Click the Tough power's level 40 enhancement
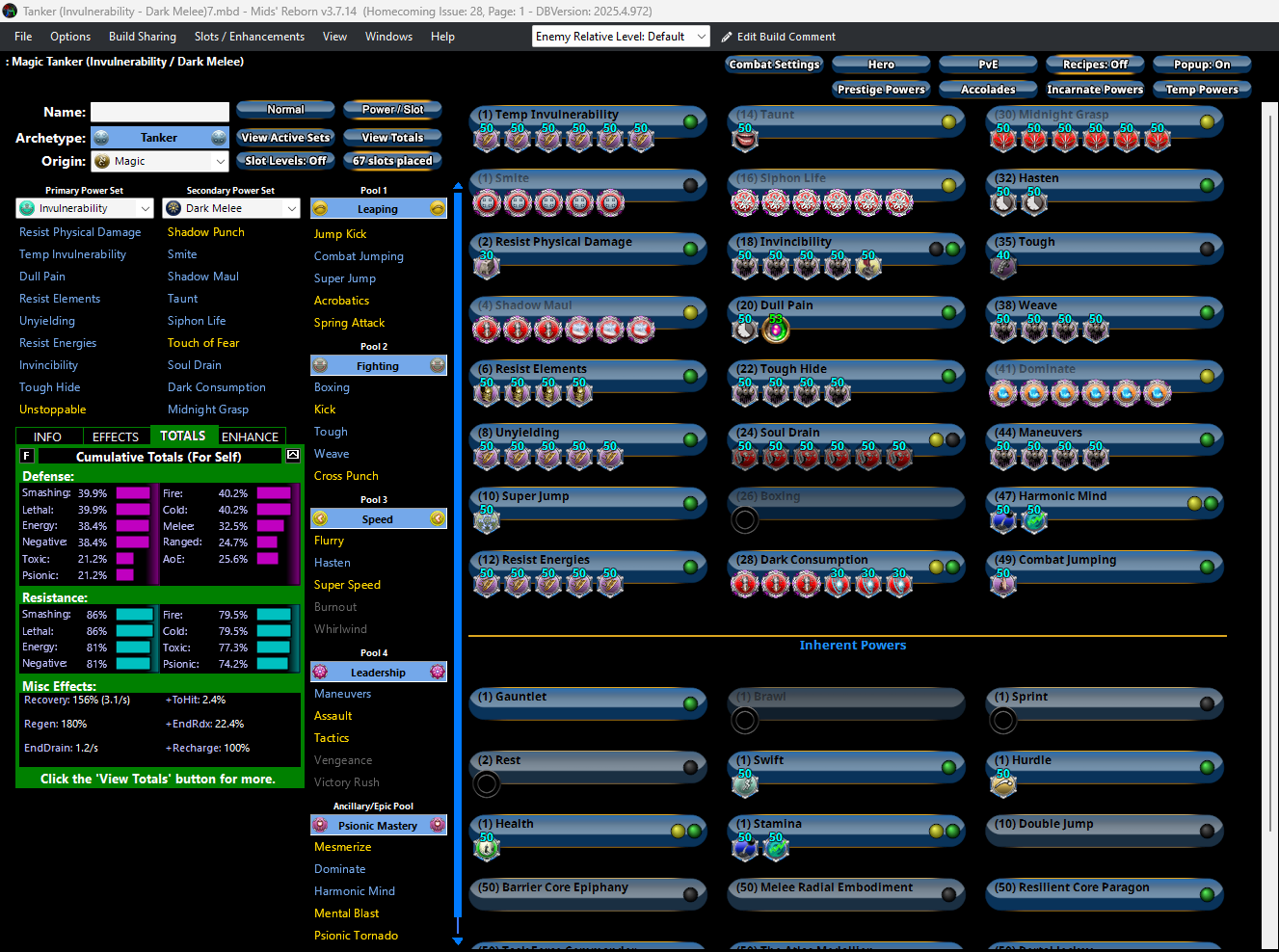Screen dimensions: 1279x952 click(1003, 265)
